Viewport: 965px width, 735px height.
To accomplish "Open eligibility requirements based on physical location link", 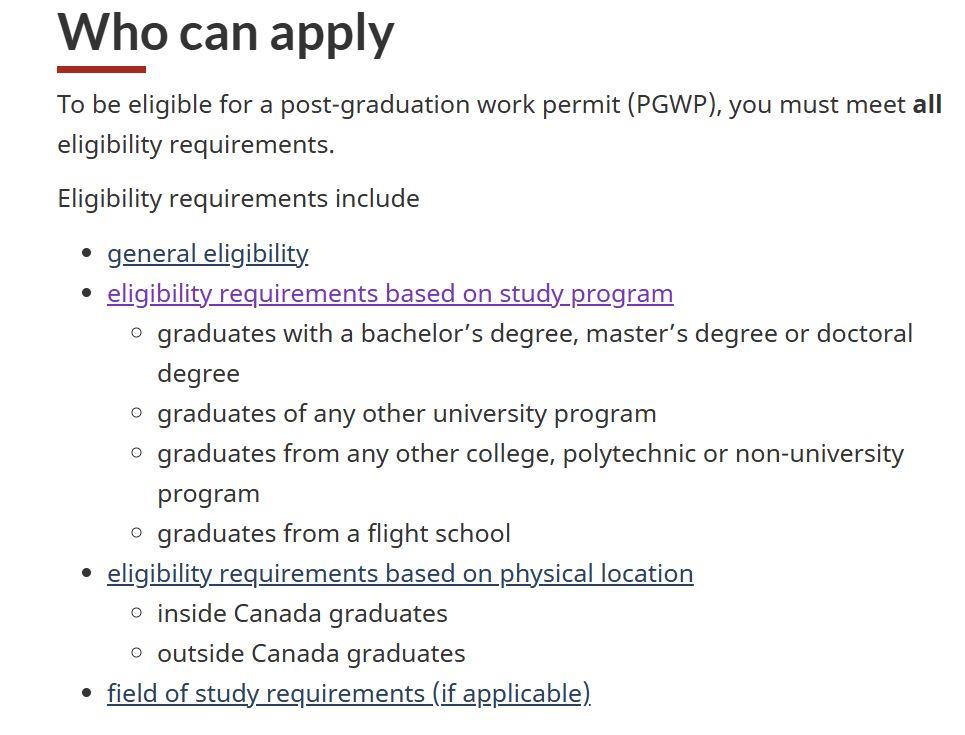I will click(x=400, y=574).
